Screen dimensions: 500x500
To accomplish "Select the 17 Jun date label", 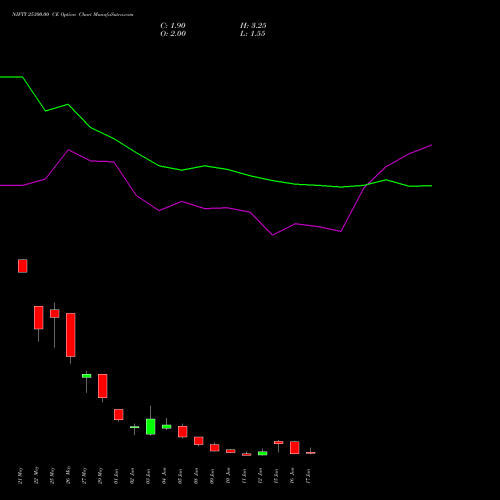I will click(309, 476).
